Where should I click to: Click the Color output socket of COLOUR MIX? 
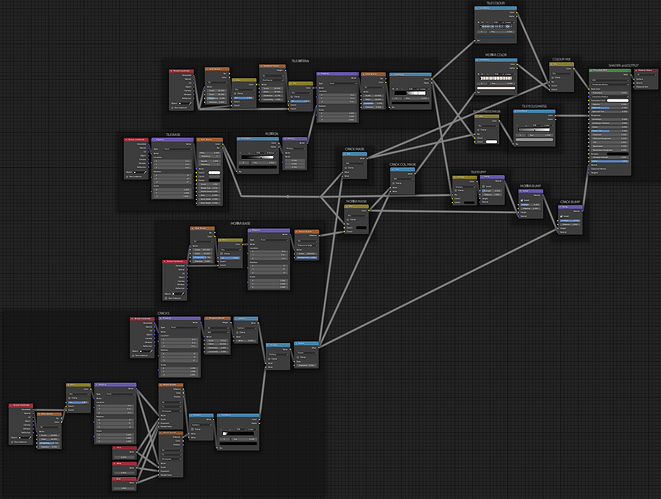pyautogui.click(x=574, y=69)
